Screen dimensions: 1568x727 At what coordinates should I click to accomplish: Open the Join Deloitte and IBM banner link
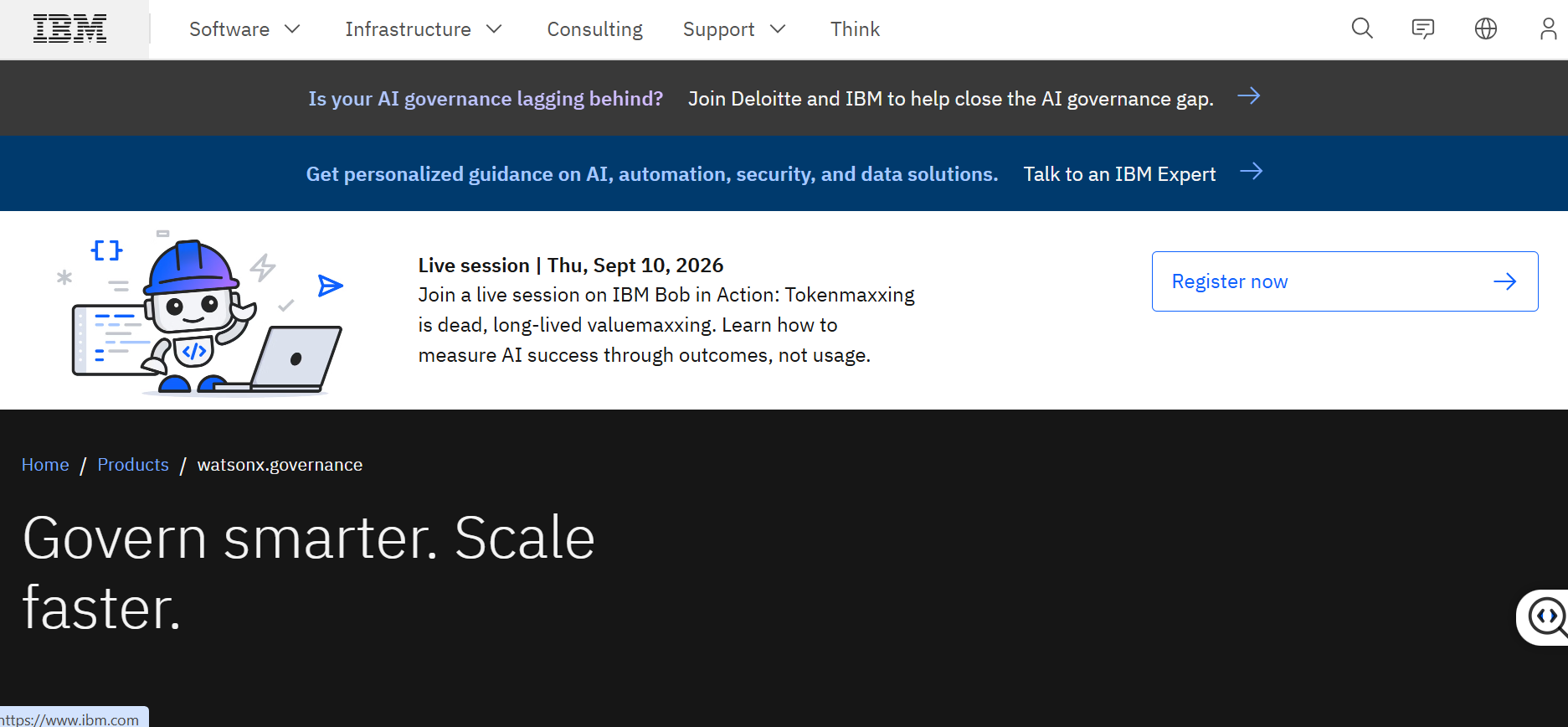tap(950, 99)
